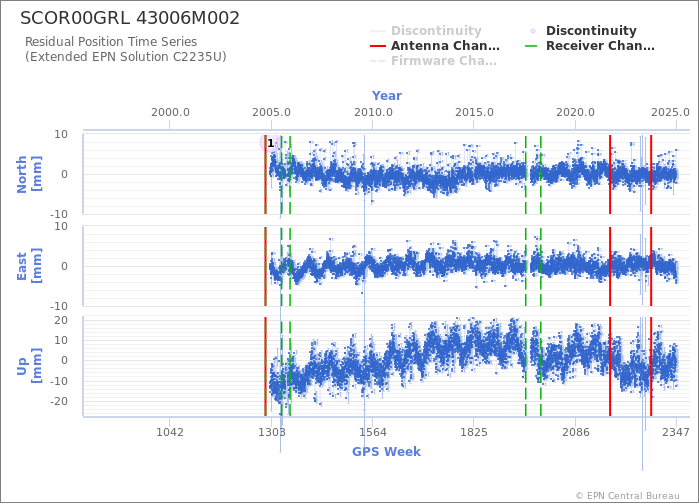Click the 2086 GPS week tick label
The image size is (700, 504).
point(575,432)
